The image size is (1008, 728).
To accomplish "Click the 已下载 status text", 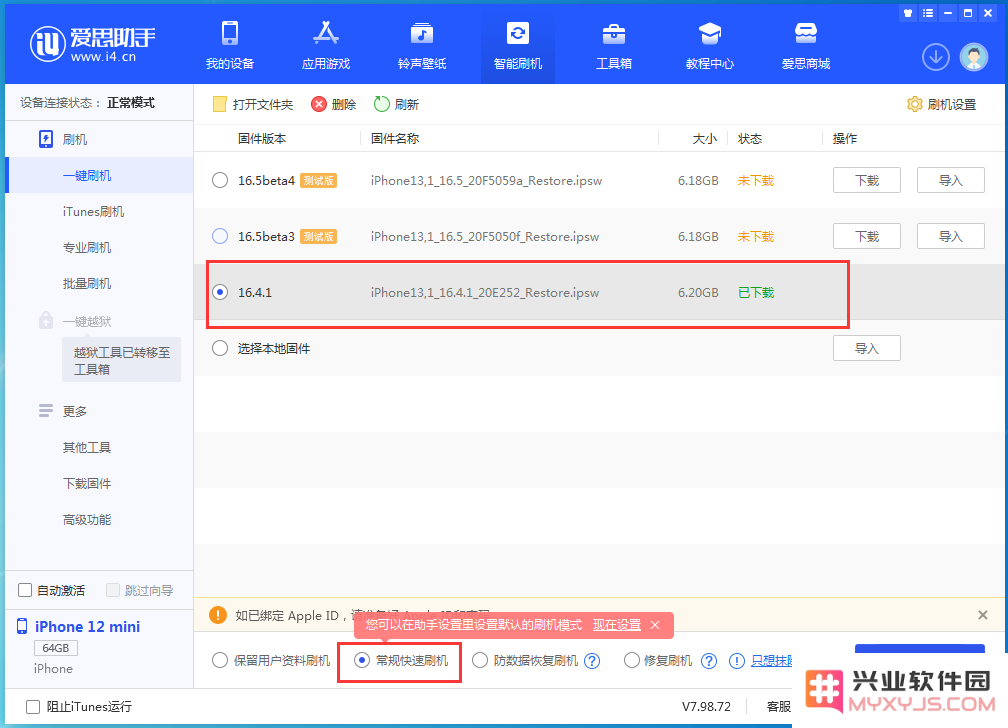I will [x=756, y=293].
